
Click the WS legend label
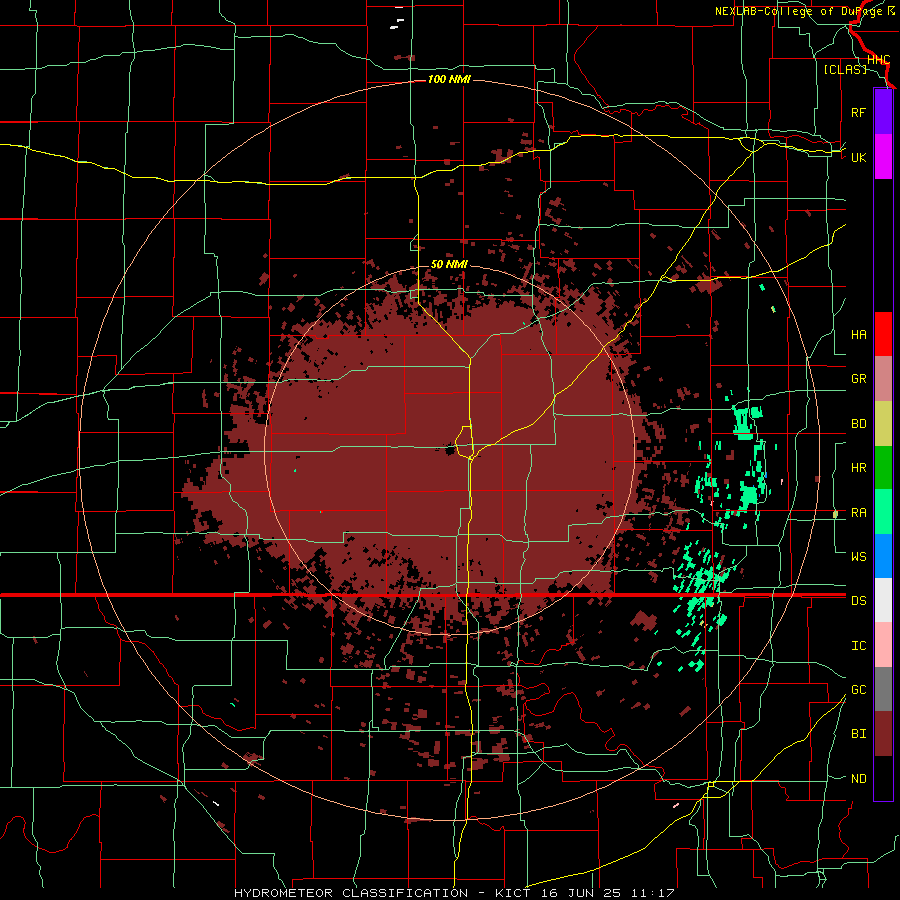[858, 557]
